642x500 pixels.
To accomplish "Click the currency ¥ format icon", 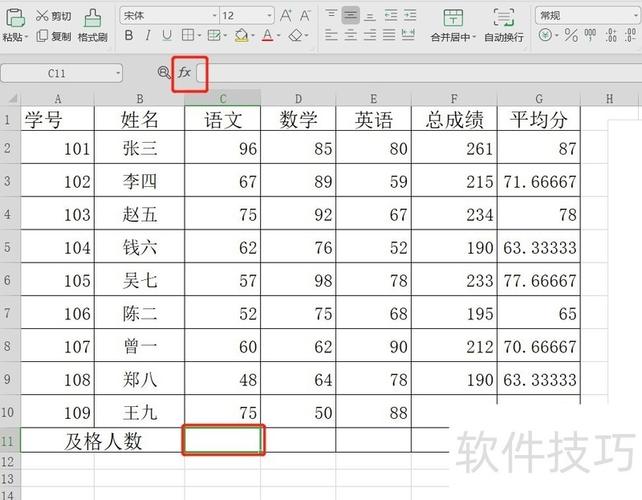I will click(545, 35).
